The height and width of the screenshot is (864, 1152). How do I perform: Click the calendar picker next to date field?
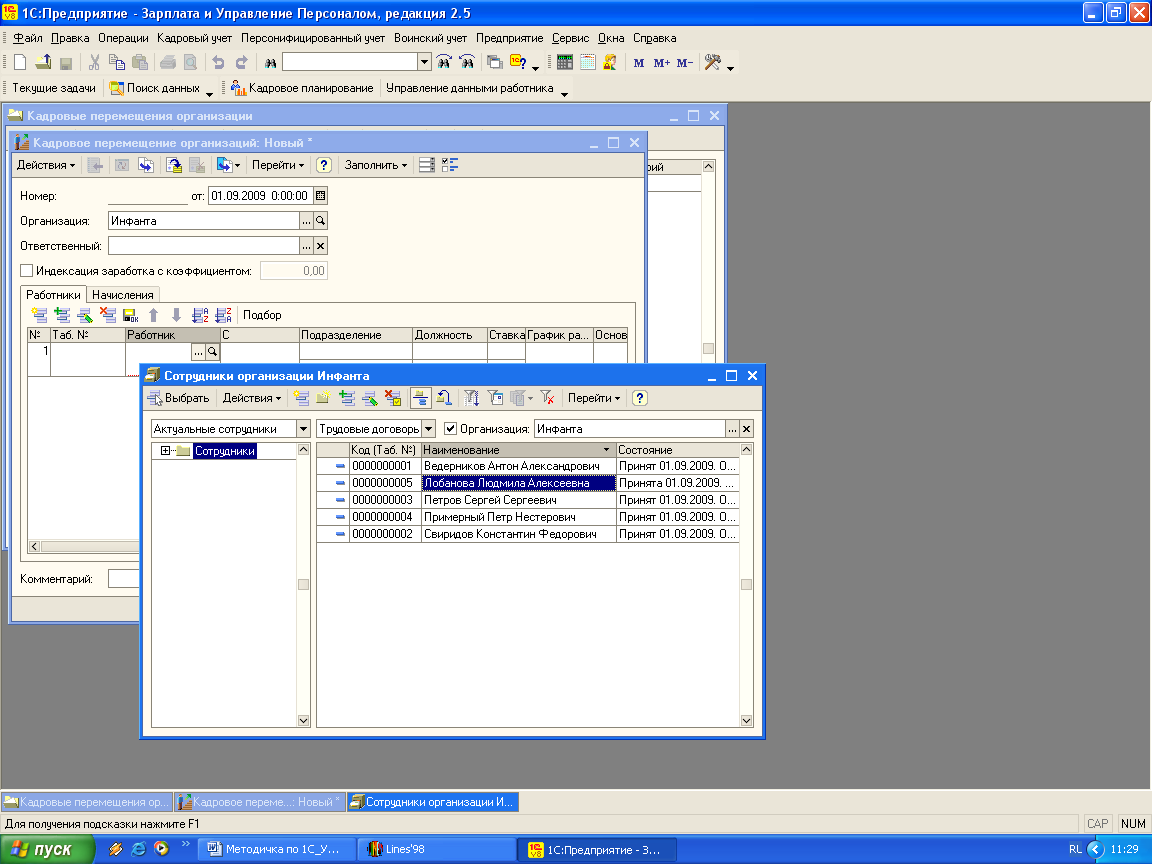click(320, 195)
